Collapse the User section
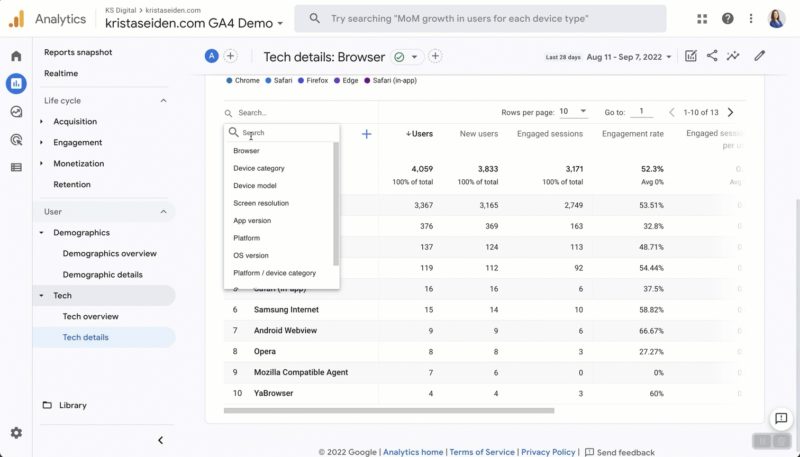The image size is (800, 457). 163,212
